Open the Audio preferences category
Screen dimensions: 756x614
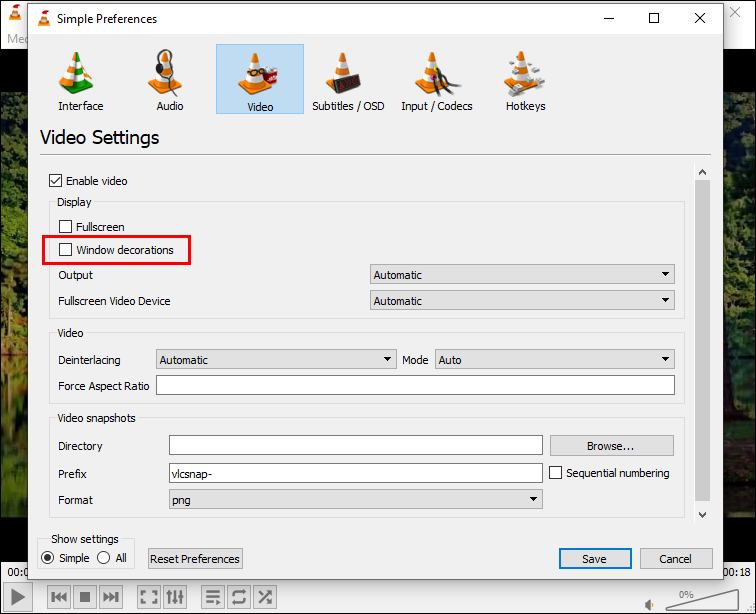[170, 80]
